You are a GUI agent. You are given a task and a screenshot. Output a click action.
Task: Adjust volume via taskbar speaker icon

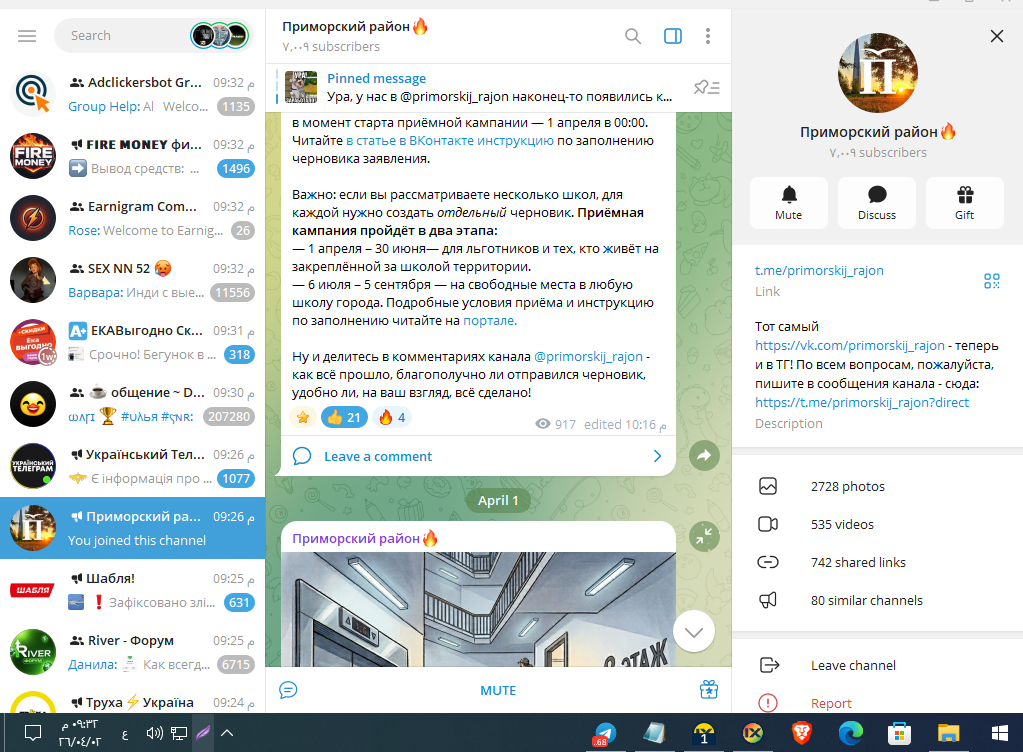[x=154, y=733]
